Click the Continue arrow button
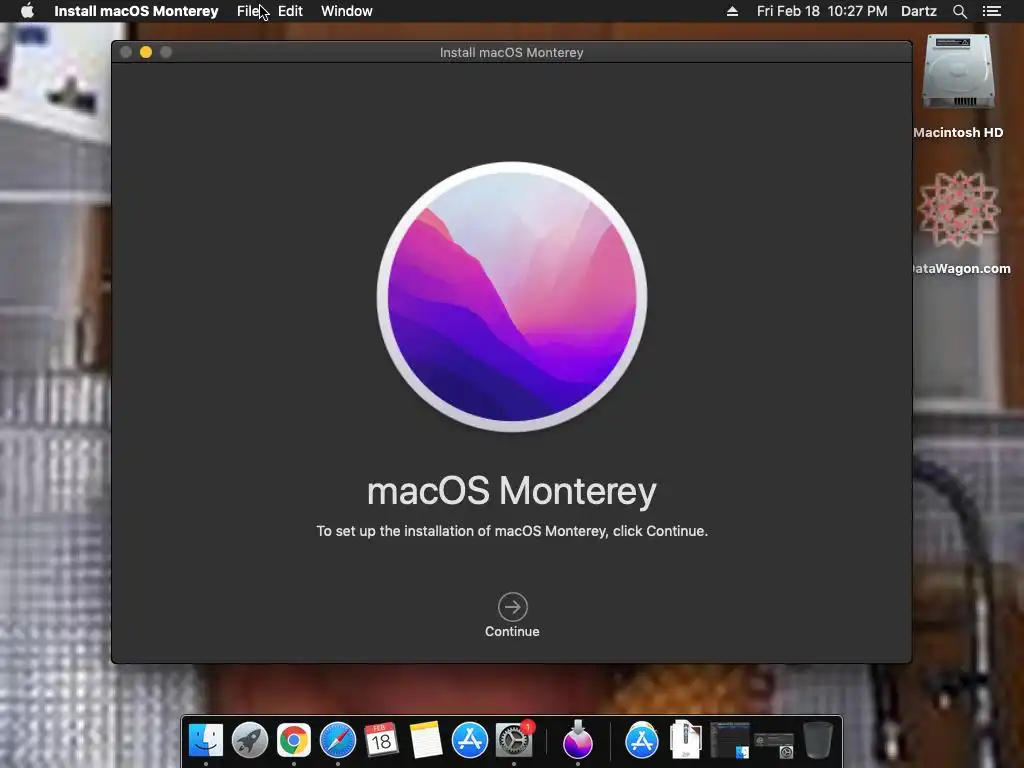1024x768 pixels. 513,607
